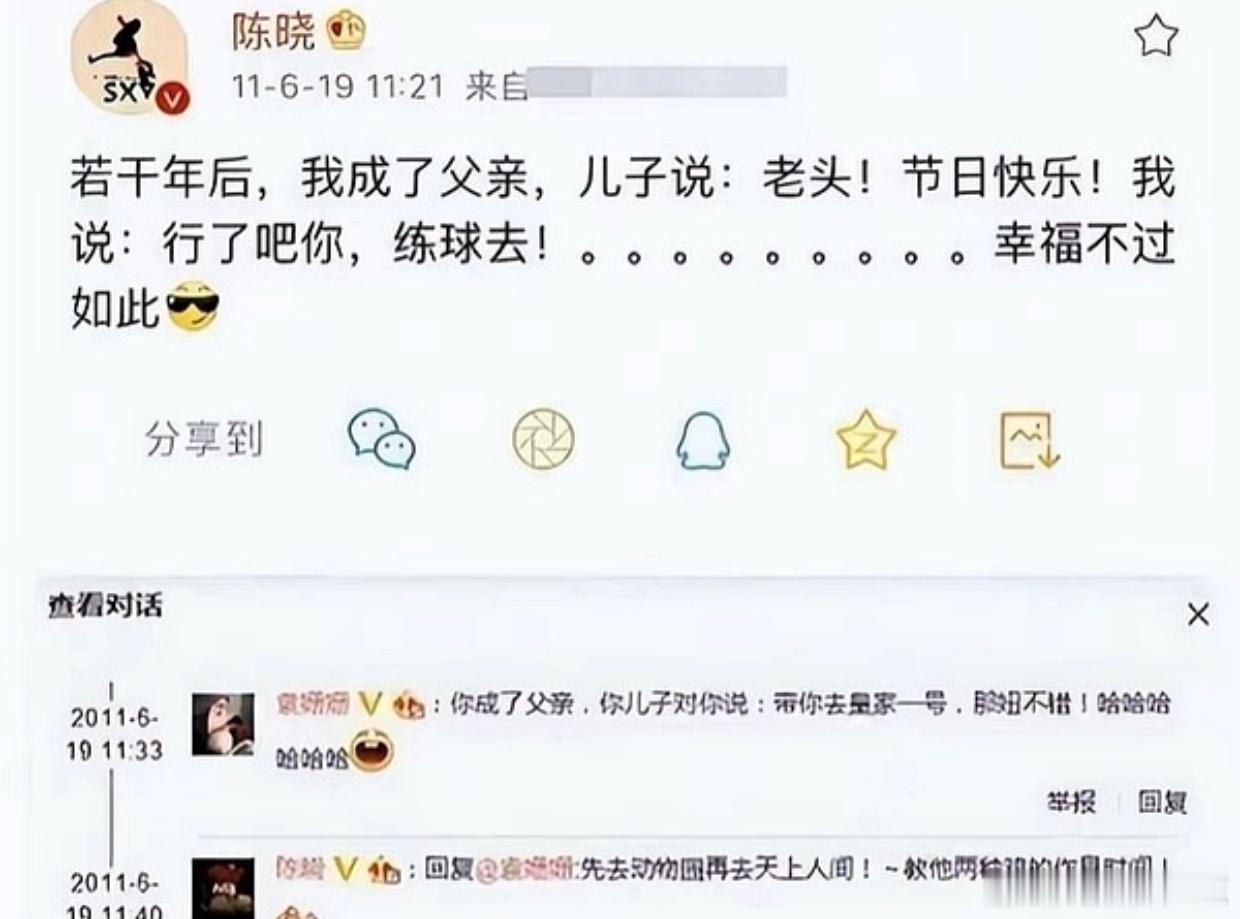
Task: Share post to Qzone star icon
Action: [866, 440]
